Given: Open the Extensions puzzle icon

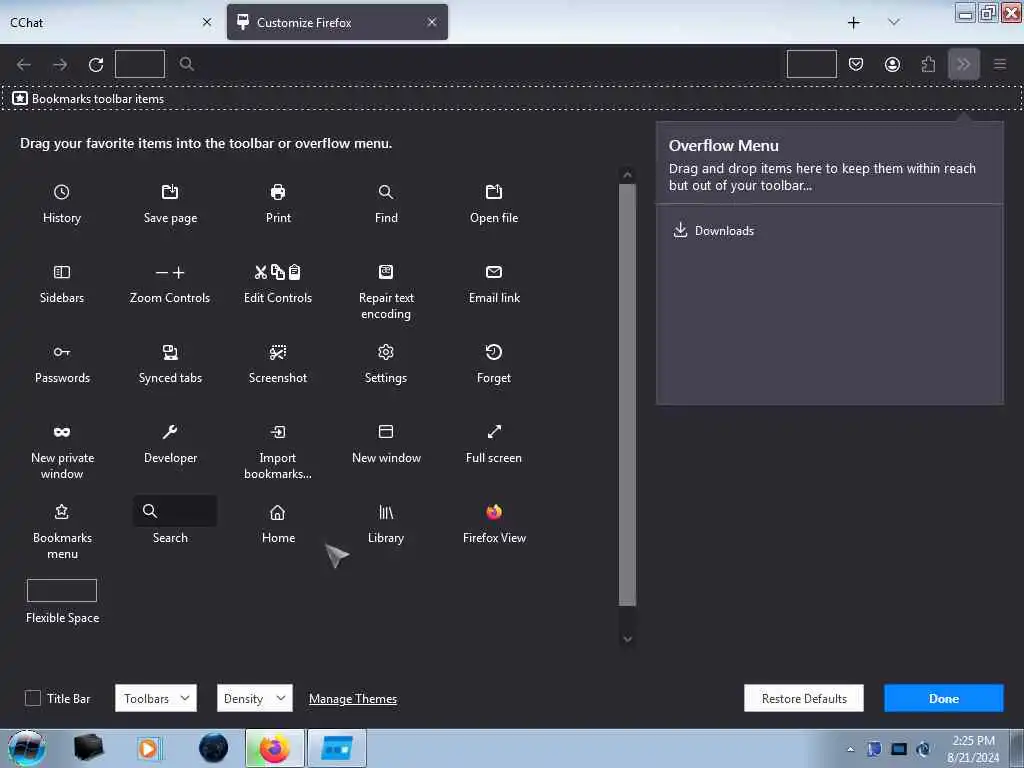Looking at the screenshot, I should pos(928,64).
